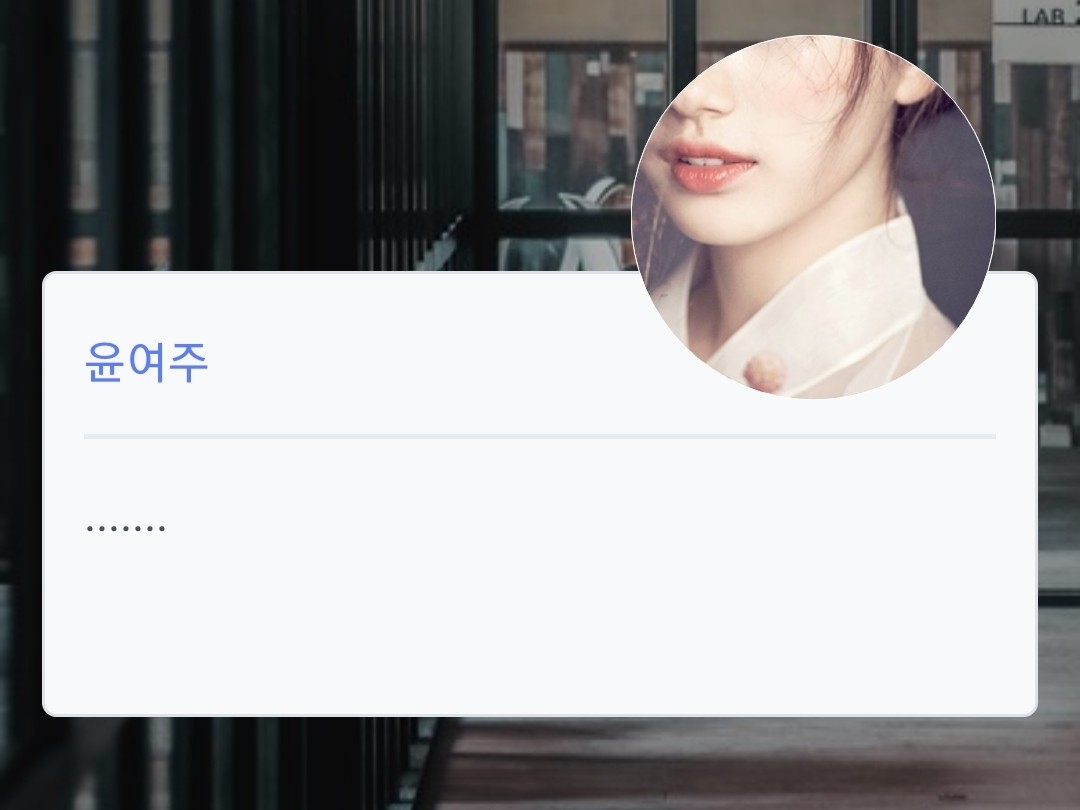Click the empty dialogue area below the dots
Viewport: 1080px width, 810px height.
(x=540, y=620)
